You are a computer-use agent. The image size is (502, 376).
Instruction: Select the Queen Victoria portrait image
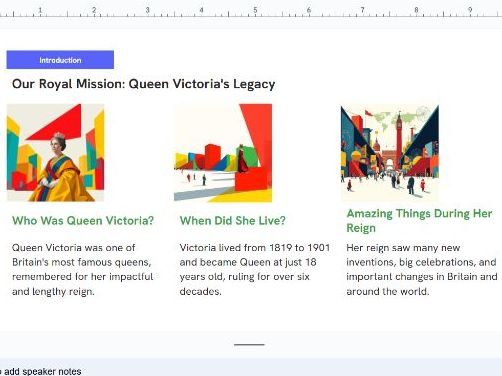tap(55, 153)
